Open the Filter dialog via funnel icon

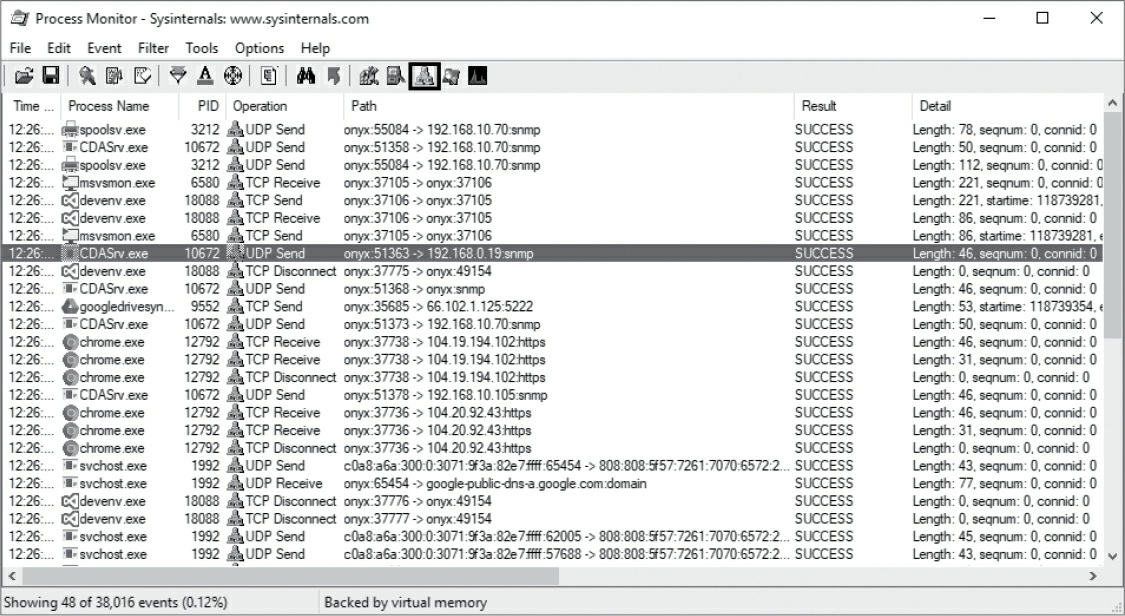pos(178,76)
